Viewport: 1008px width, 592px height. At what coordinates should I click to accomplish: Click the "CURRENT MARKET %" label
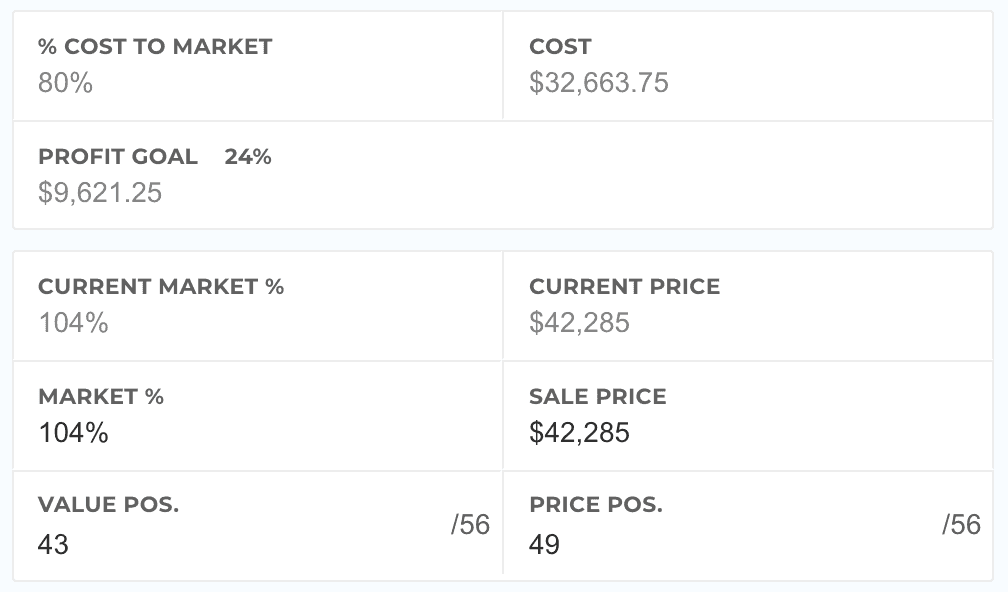pos(161,286)
